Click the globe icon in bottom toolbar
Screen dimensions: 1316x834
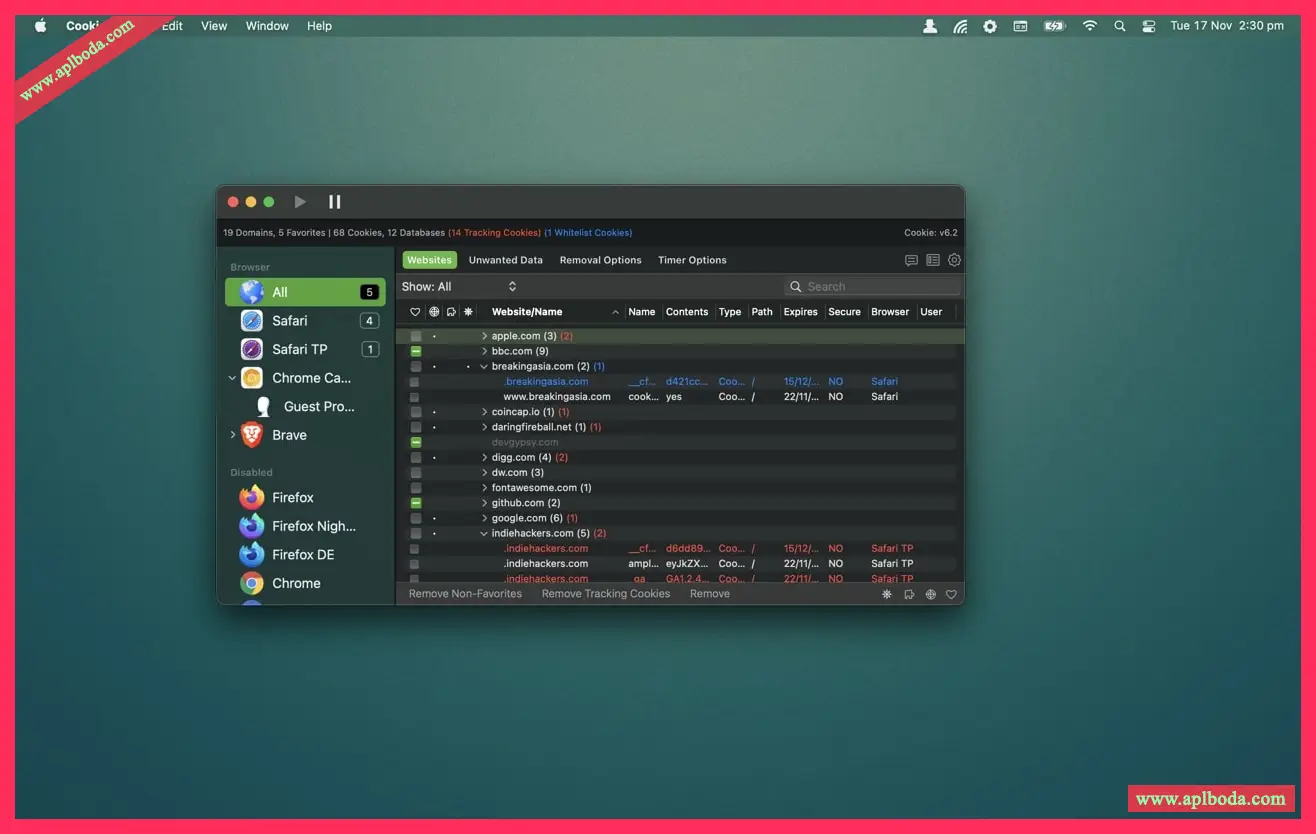click(x=930, y=594)
